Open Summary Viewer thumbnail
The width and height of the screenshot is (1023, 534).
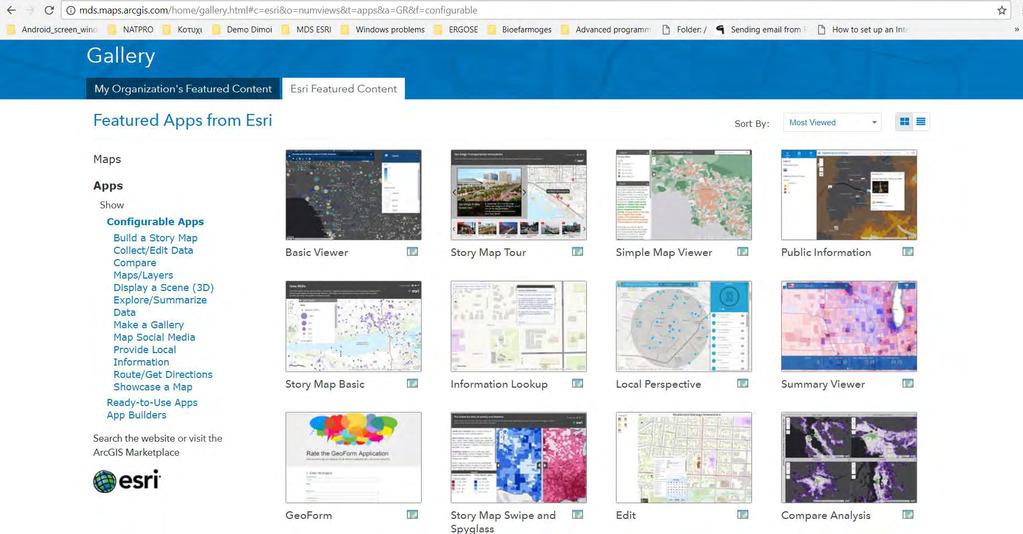coord(849,326)
